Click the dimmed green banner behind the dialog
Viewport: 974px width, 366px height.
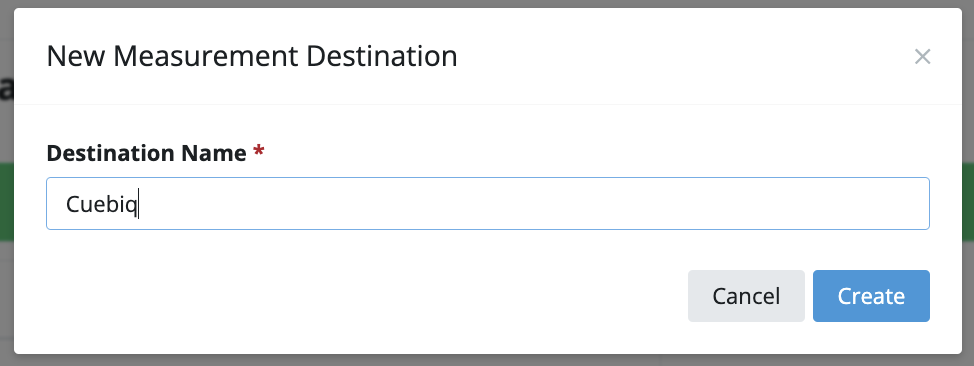[x=967, y=202]
